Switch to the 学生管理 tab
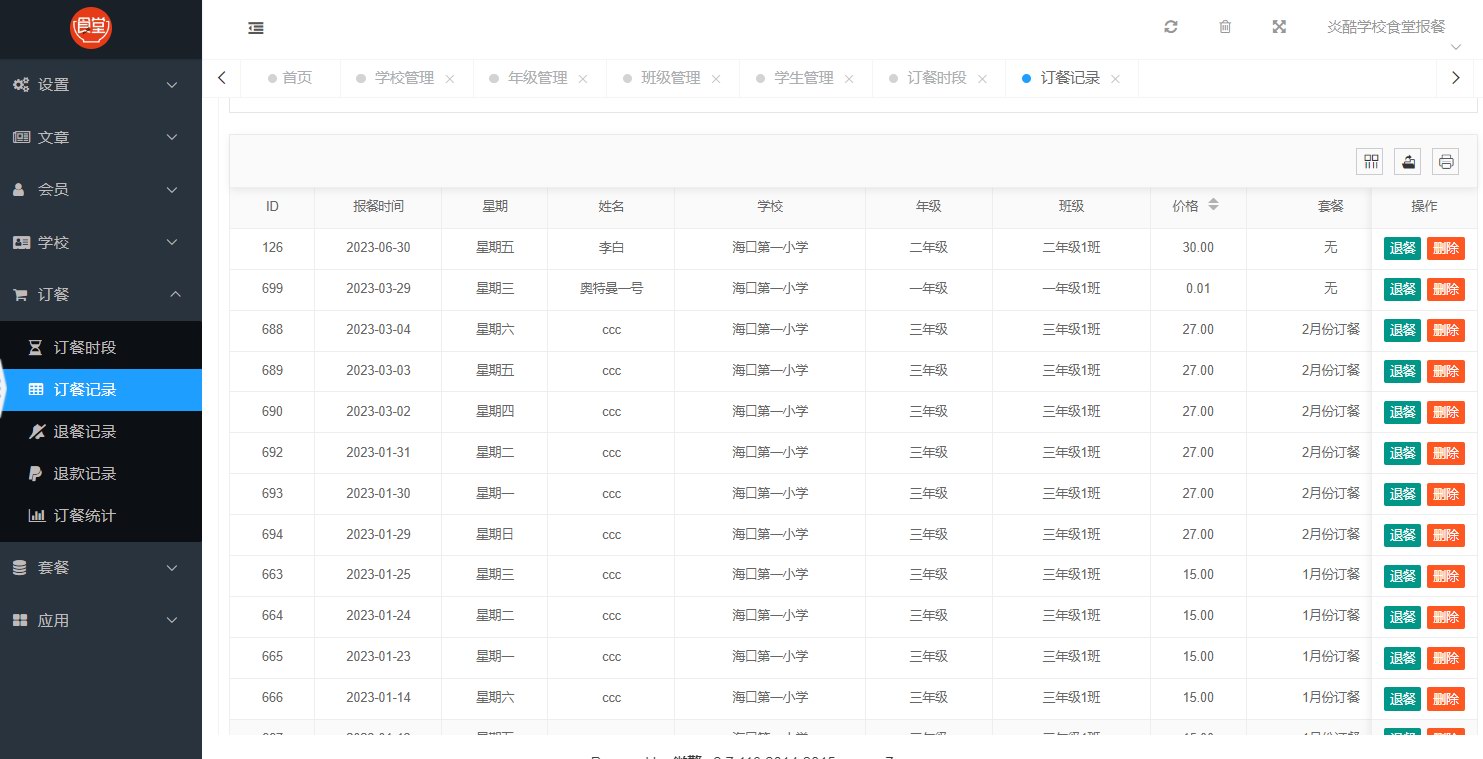Image resolution: width=1483 pixels, height=759 pixels. tap(803, 78)
